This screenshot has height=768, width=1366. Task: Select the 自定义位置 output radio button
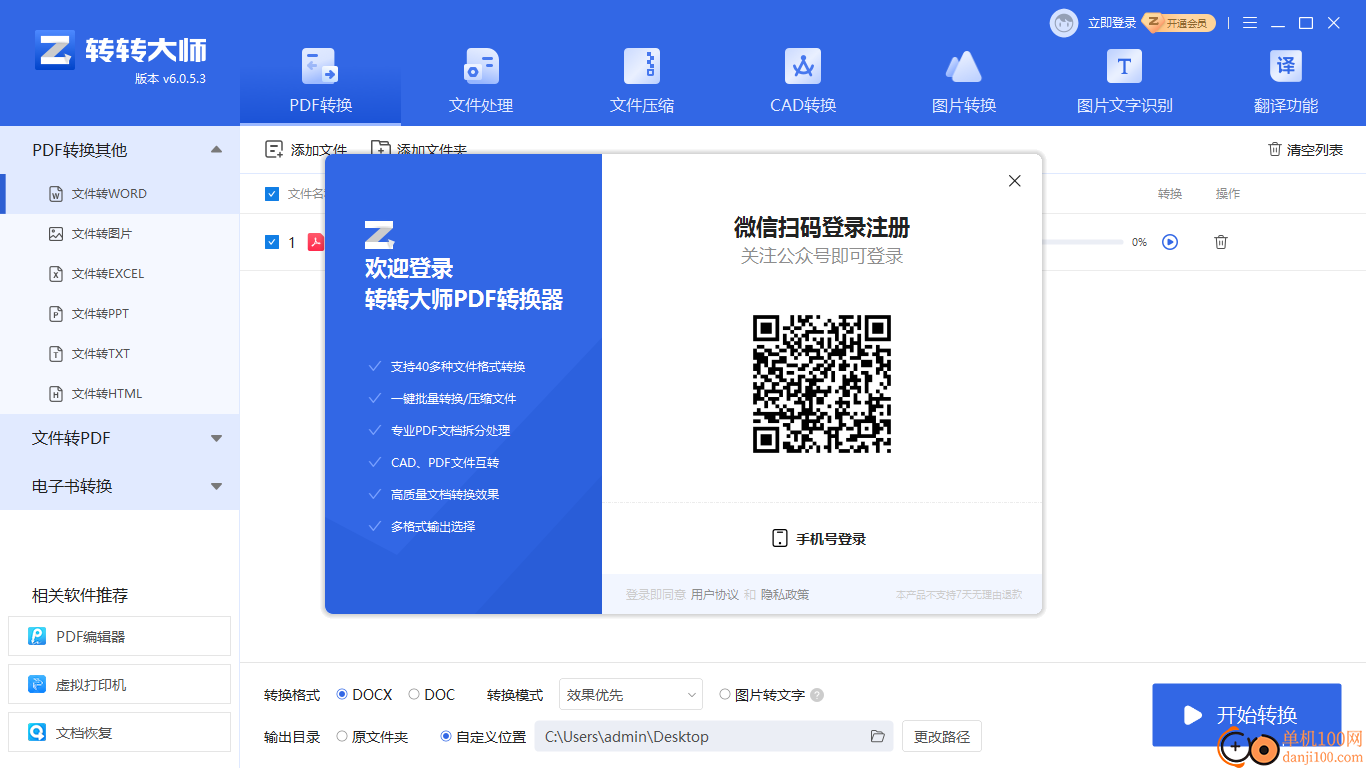(446, 737)
